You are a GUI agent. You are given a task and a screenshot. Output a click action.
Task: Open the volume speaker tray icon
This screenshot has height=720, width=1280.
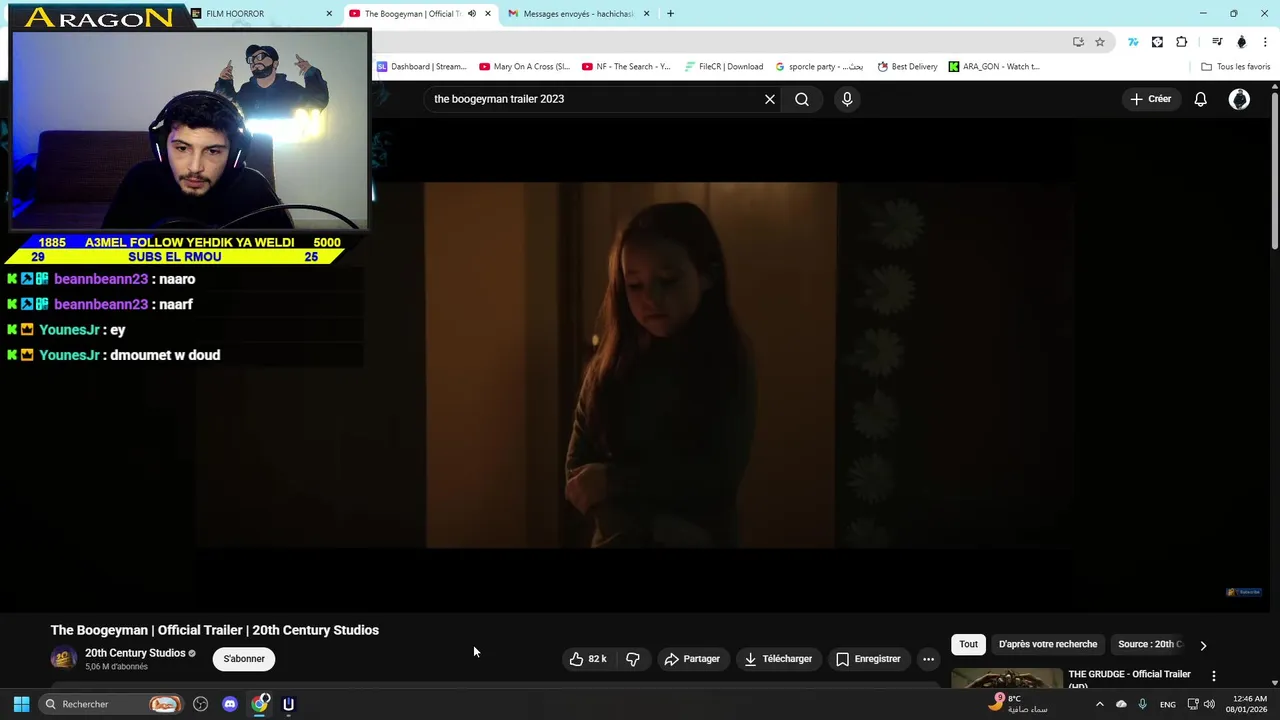tap(1209, 704)
